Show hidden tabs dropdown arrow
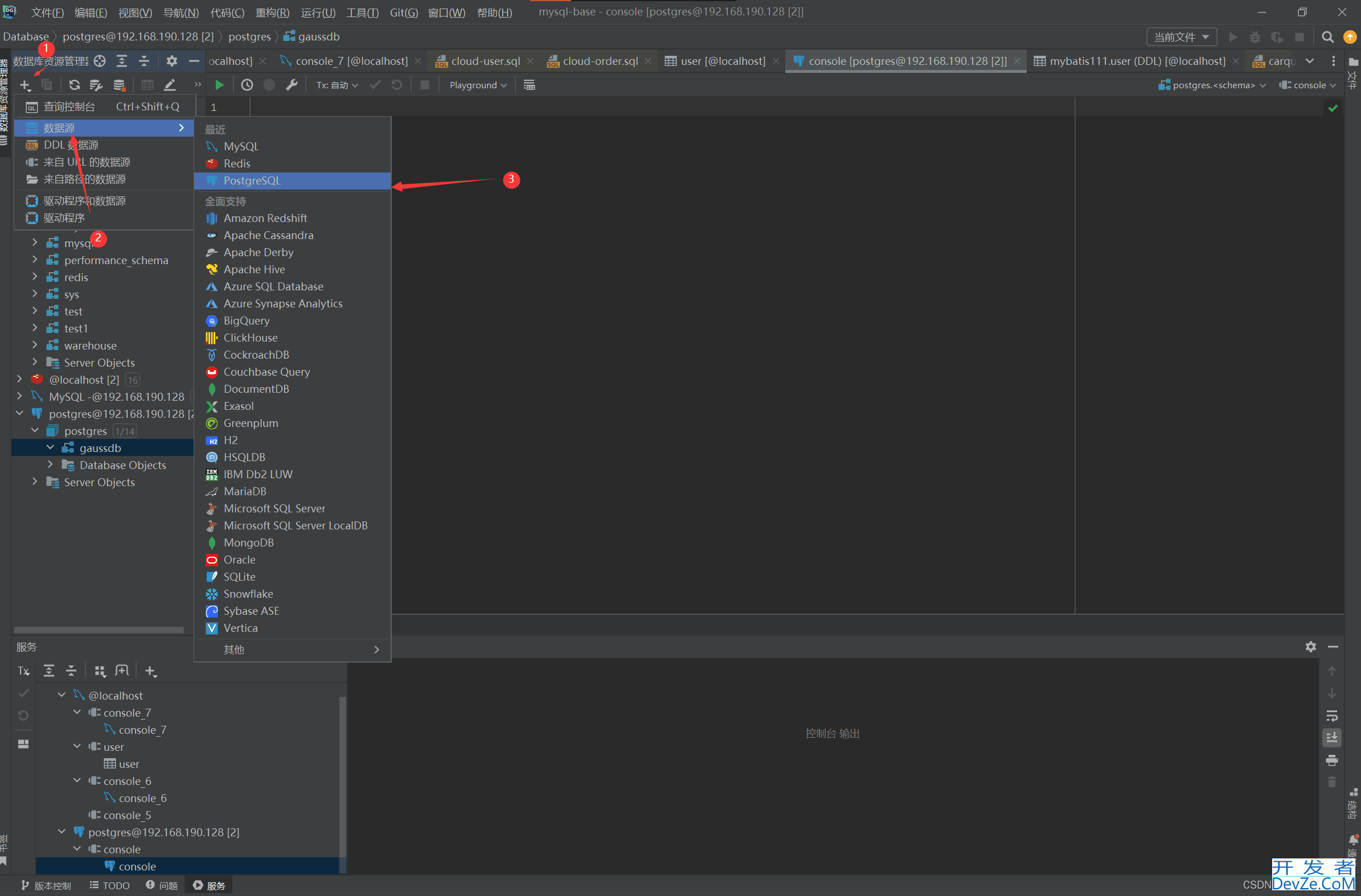Screen dimensions: 1361x896 [x=1310, y=60]
